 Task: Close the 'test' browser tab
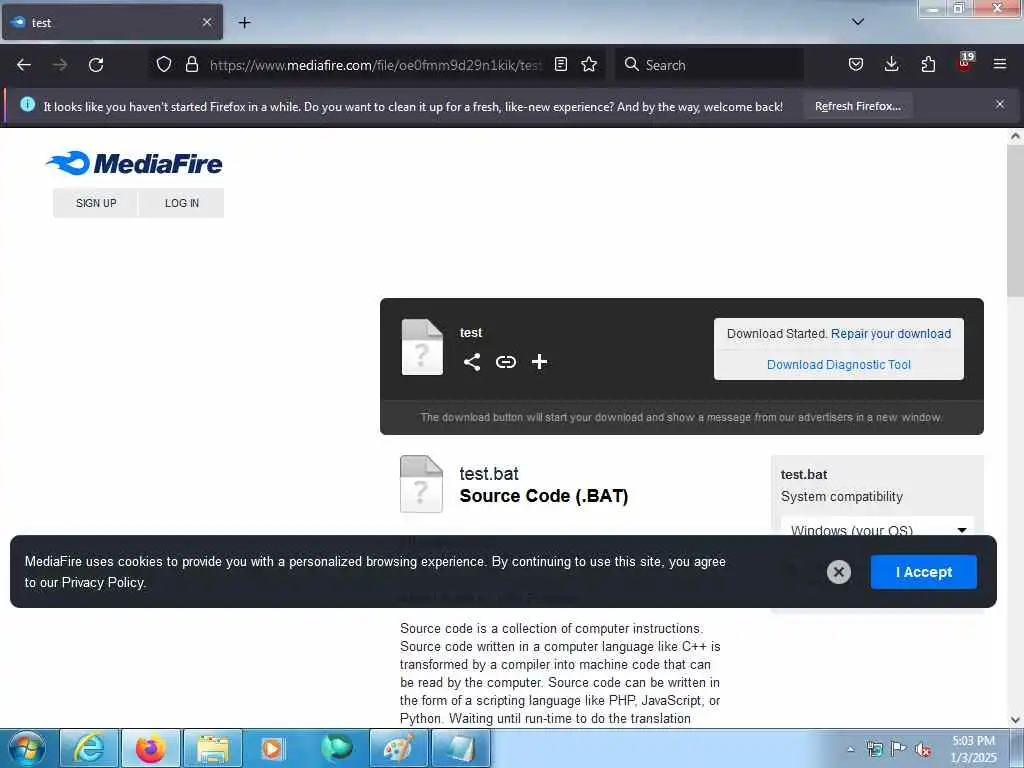click(x=207, y=22)
